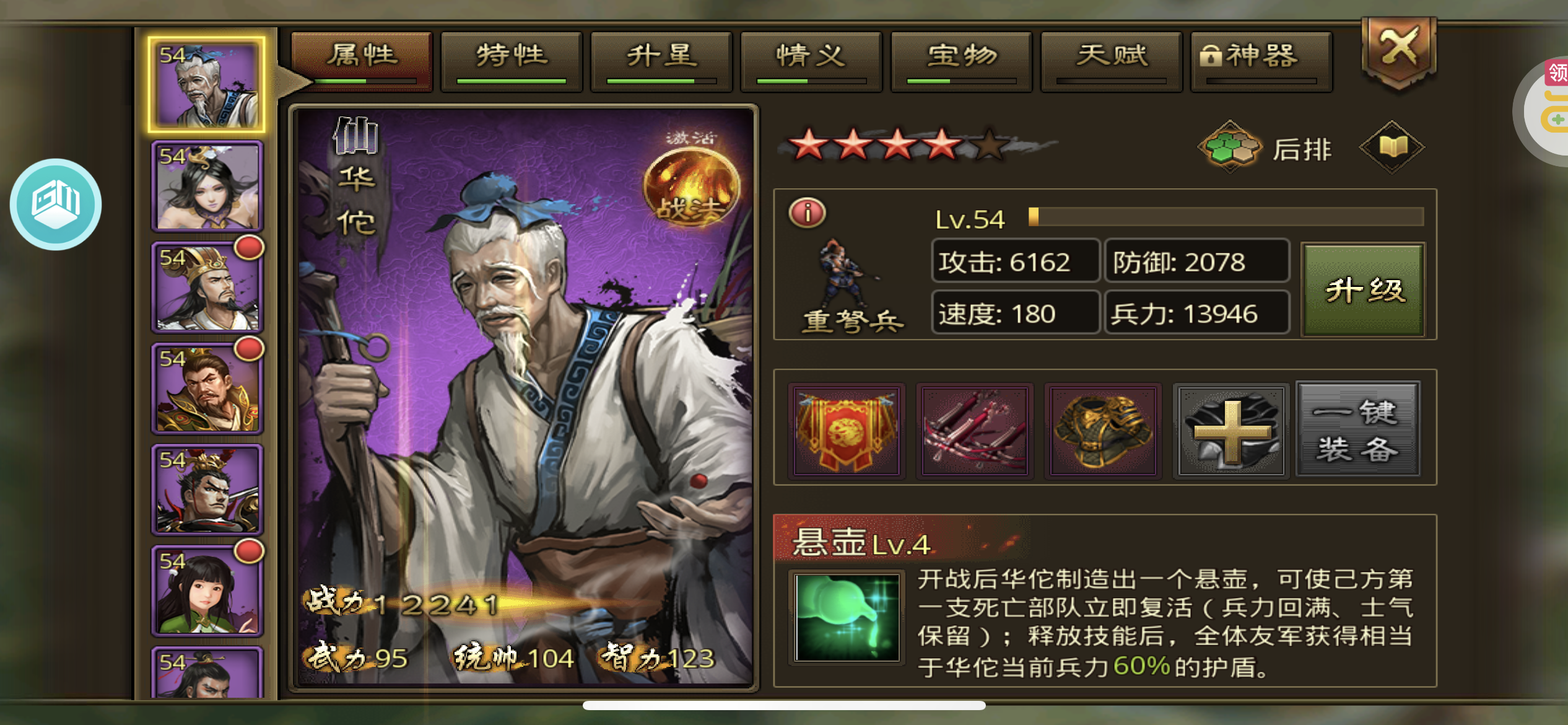The image size is (1568, 725).
Task: Tap the green hexagon formation icon
Action: [x=1229, y=147]
